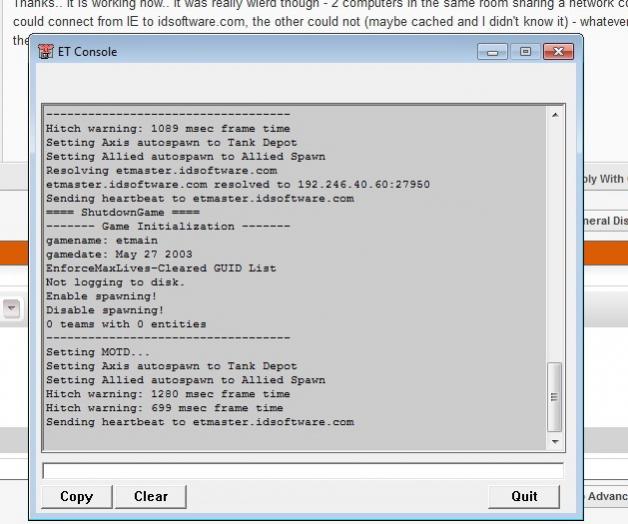Maximize the ET Console window
This screenshot has height=524, width=628.
(x=523, y=51)
